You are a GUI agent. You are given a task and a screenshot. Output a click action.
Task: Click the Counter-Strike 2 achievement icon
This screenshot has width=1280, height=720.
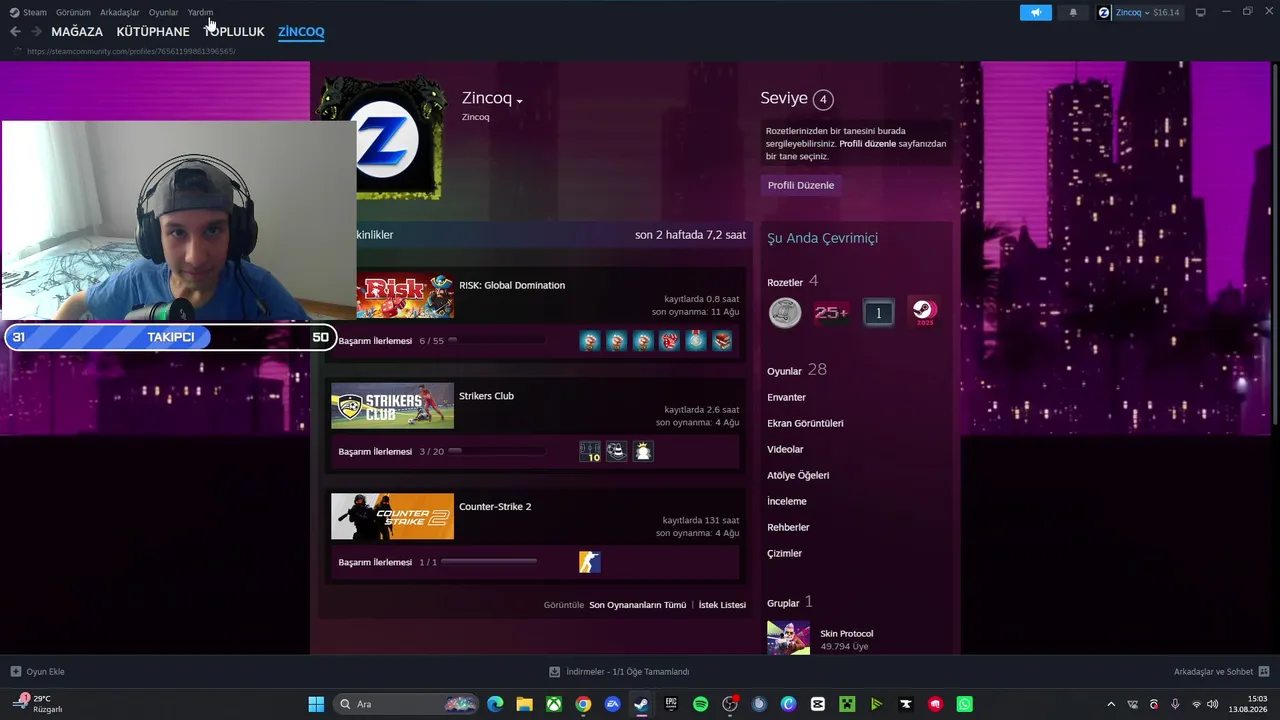590,562
